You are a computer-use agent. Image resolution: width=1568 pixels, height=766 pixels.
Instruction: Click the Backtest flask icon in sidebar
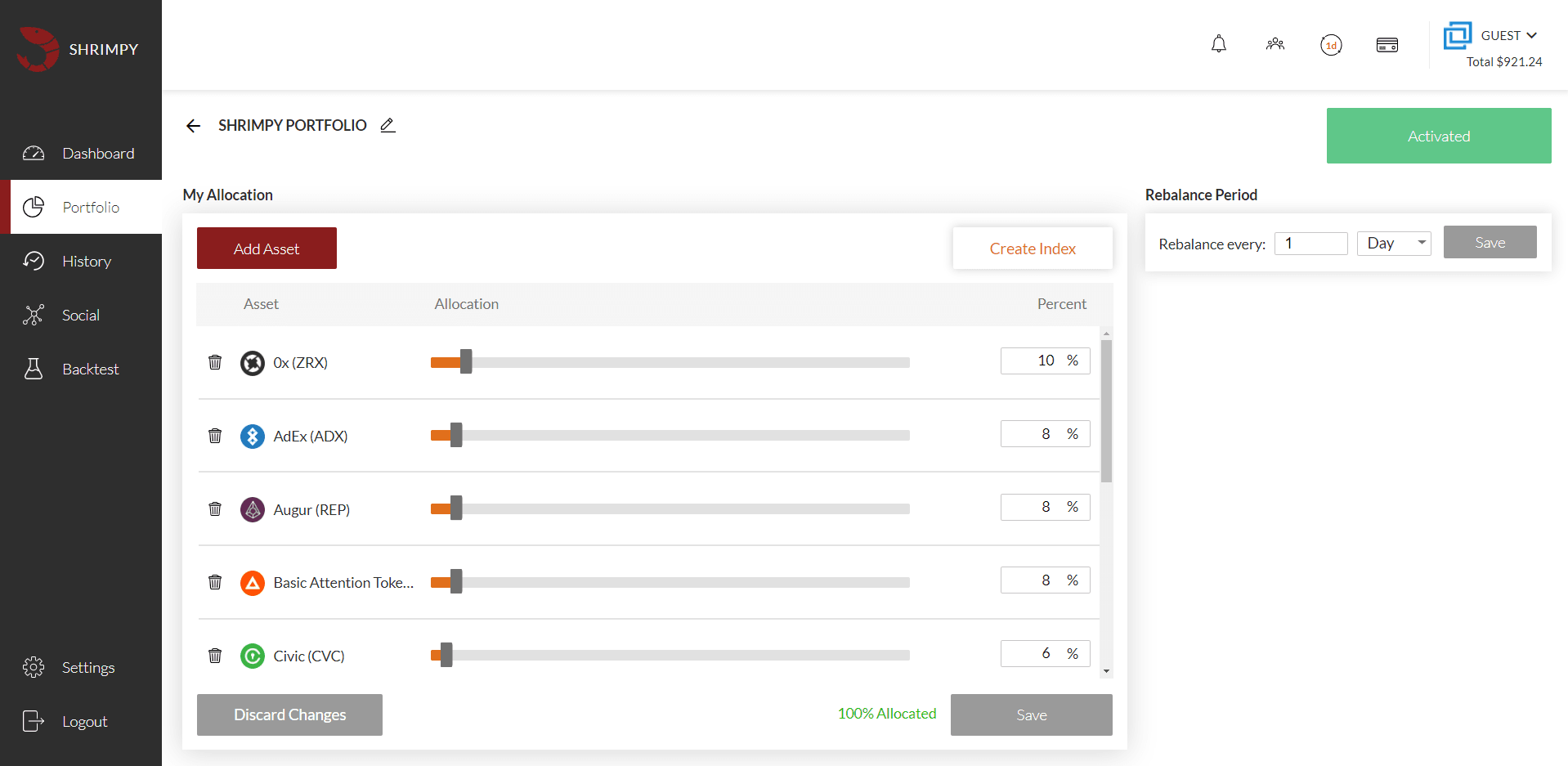point(34,369)
